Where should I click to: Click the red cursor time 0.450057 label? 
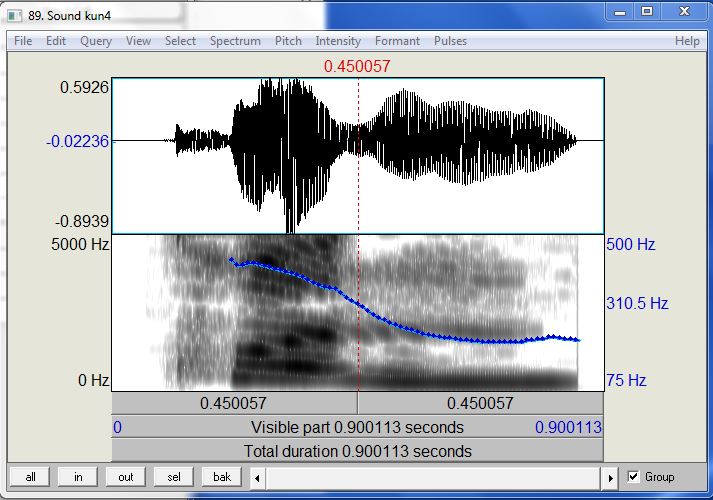[x=357, y=66]
